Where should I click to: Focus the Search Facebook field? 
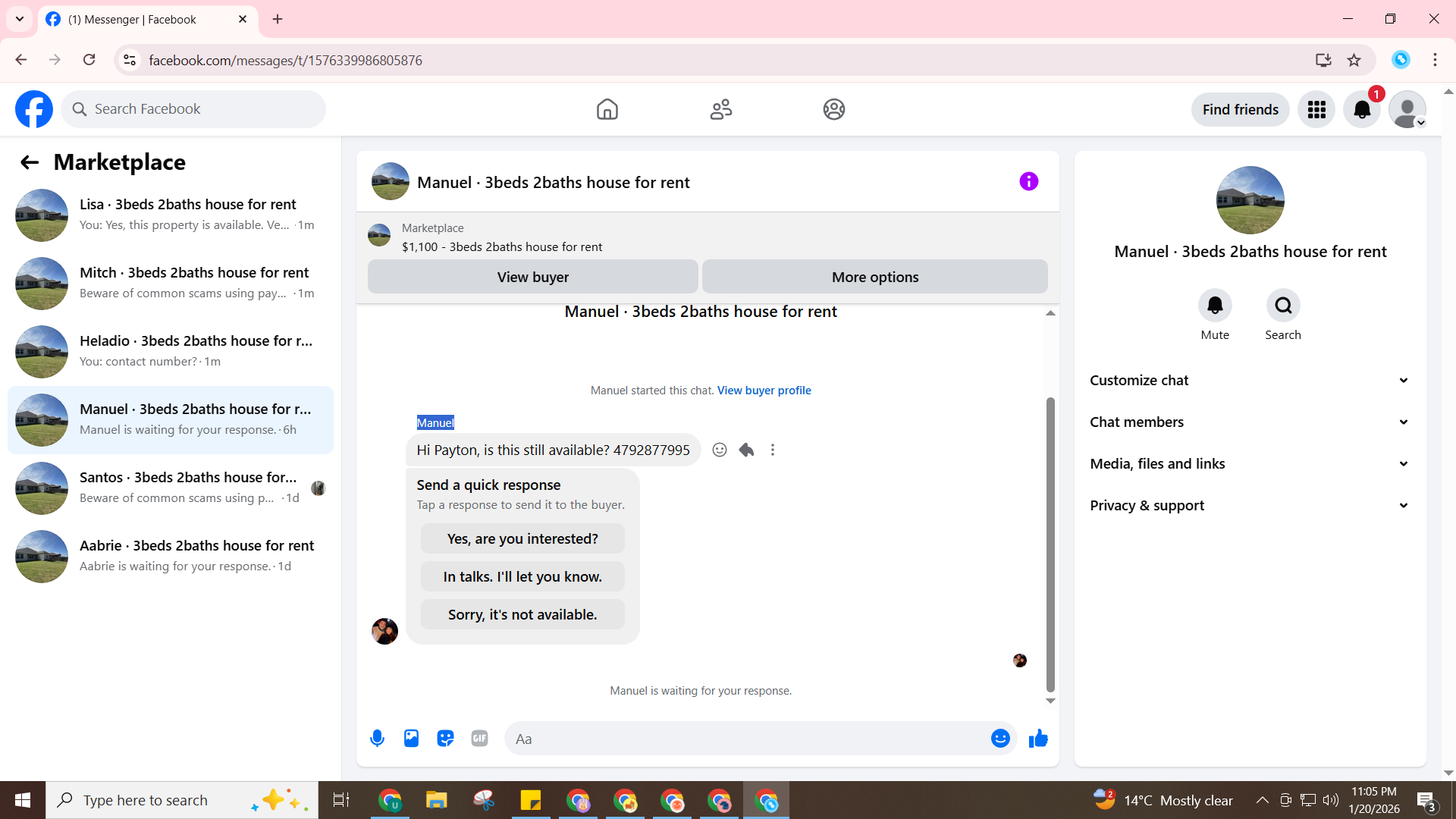tap(193, 109)
